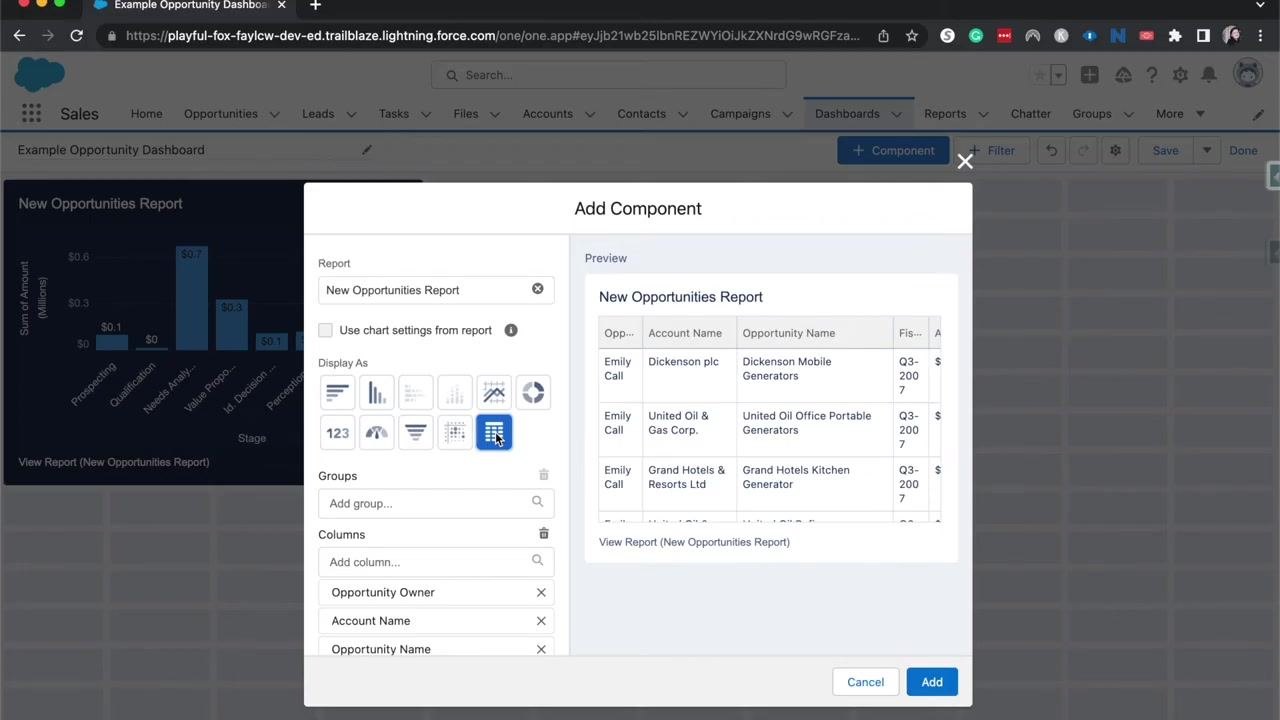
Task: Go to the Chatter tab
Action: [1030, 114]
